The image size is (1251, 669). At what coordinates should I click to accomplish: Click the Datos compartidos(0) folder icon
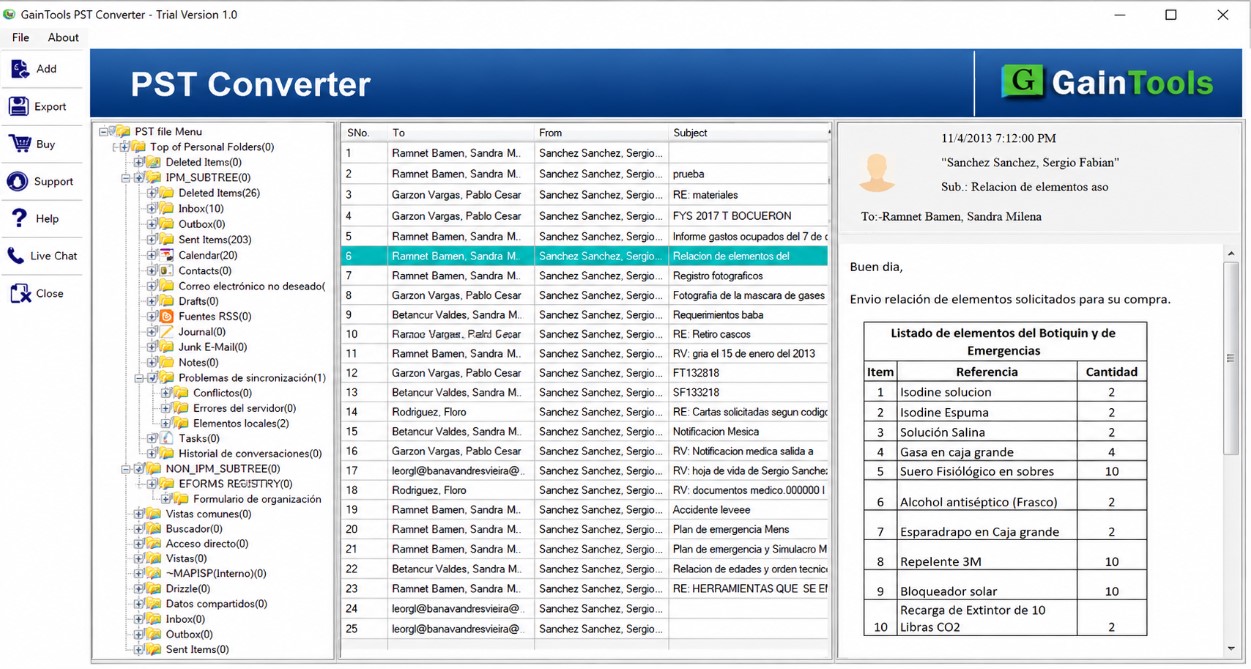point(154,604)
